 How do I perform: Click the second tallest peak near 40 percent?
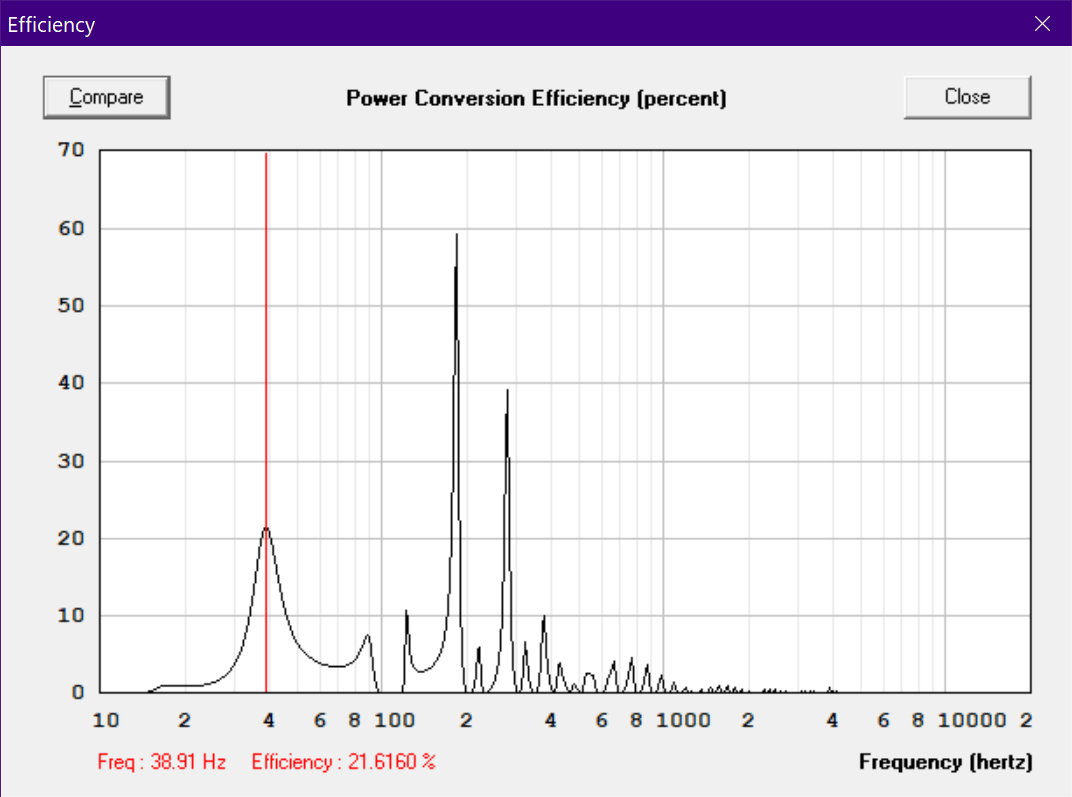point(507,392)
